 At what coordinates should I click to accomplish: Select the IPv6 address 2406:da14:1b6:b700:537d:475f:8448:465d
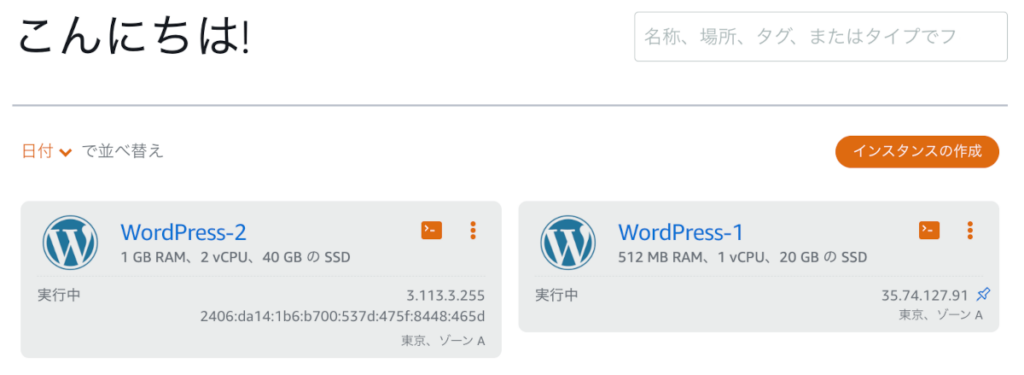point(343,317)
